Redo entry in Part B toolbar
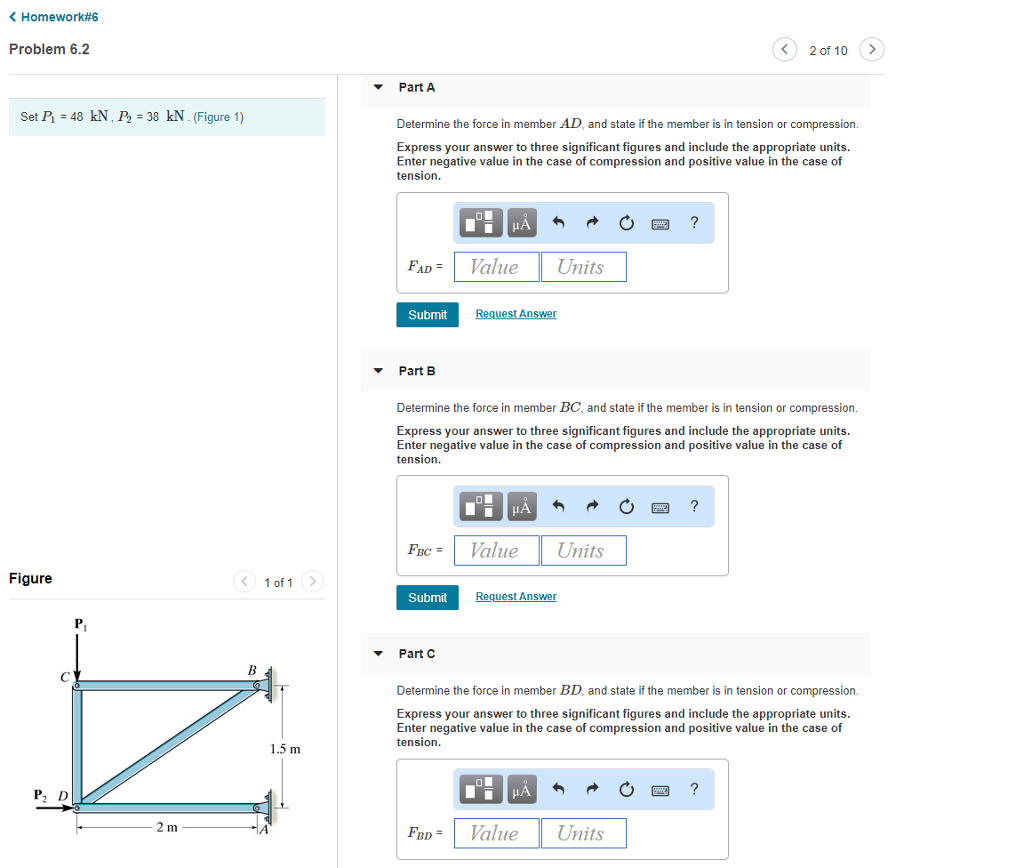Image resolution: width=1024 pixels, height=868 pixels. (592, 506)
